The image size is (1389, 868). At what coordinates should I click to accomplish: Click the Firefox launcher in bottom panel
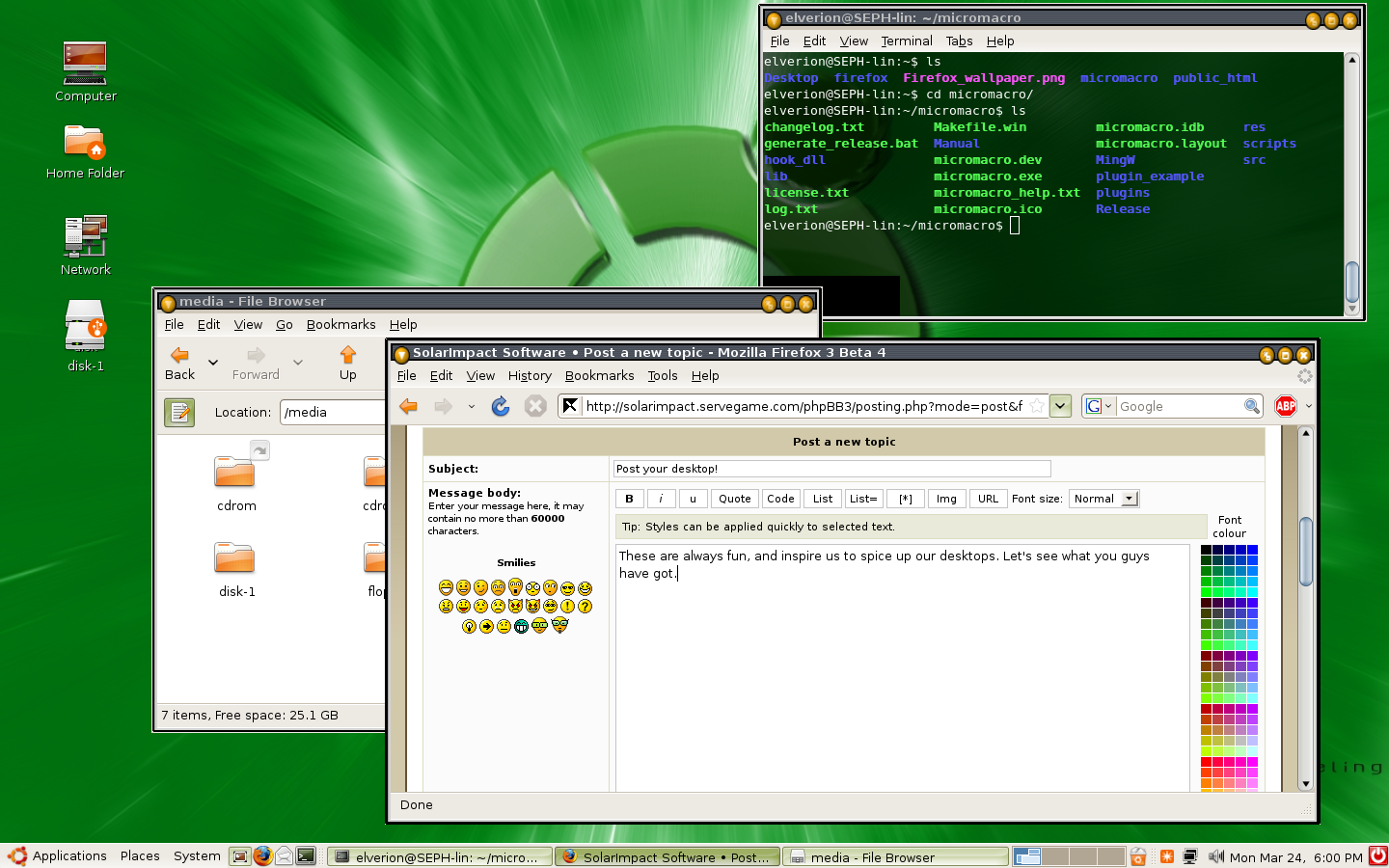(262, 855)
